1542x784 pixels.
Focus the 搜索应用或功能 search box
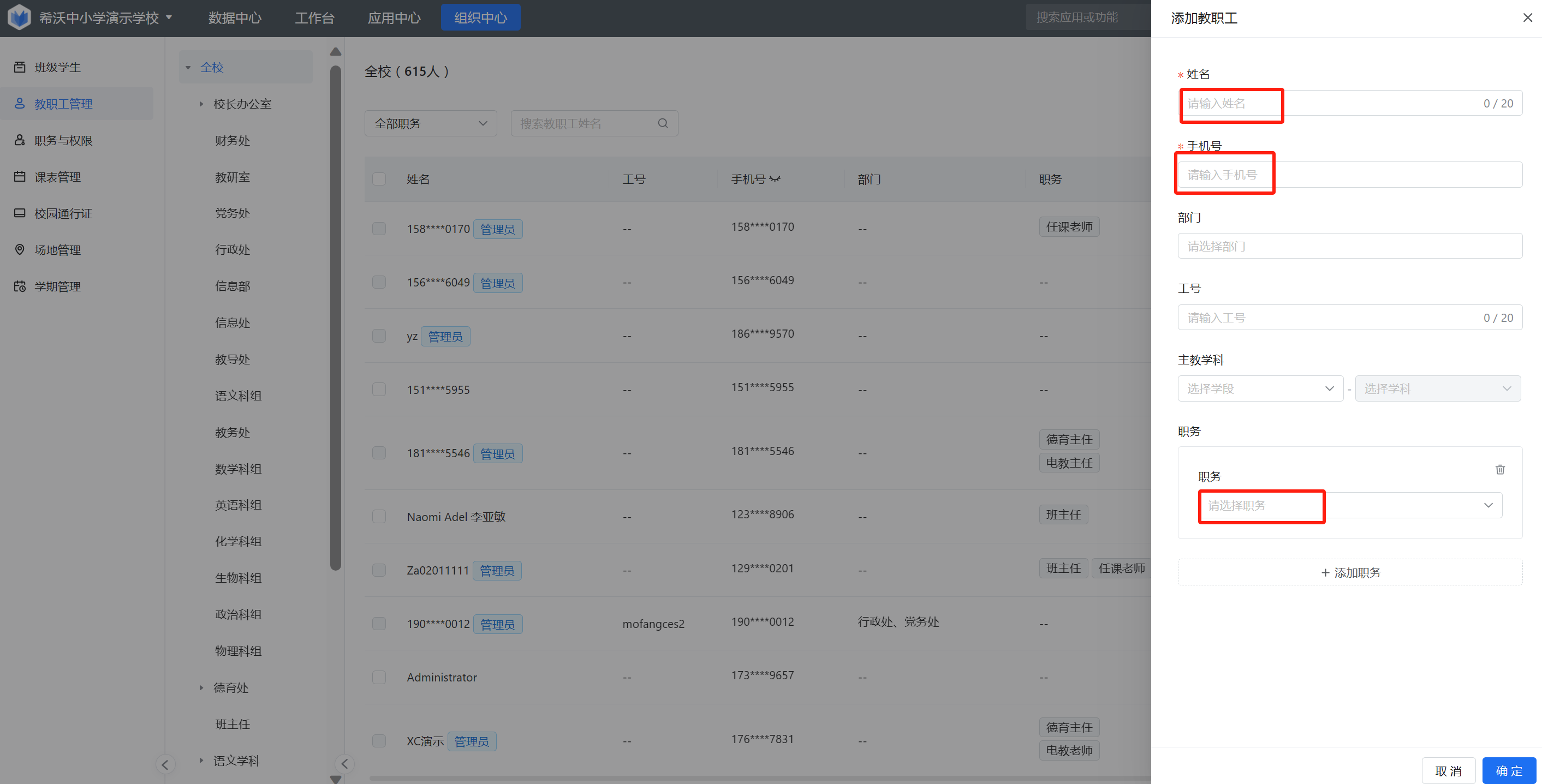tap(1088, 17)
